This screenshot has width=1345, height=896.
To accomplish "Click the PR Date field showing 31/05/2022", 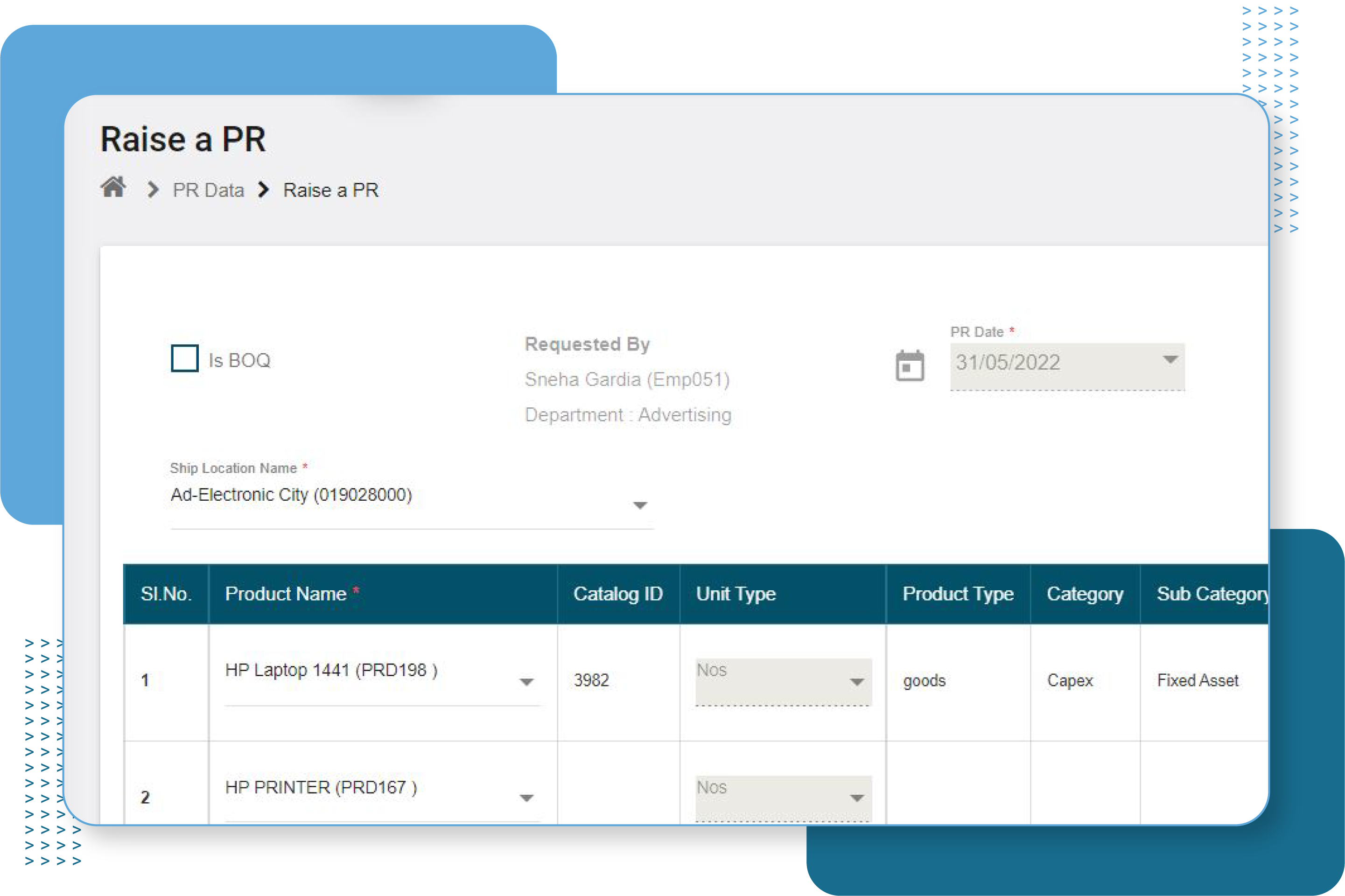I will 1007,361.
